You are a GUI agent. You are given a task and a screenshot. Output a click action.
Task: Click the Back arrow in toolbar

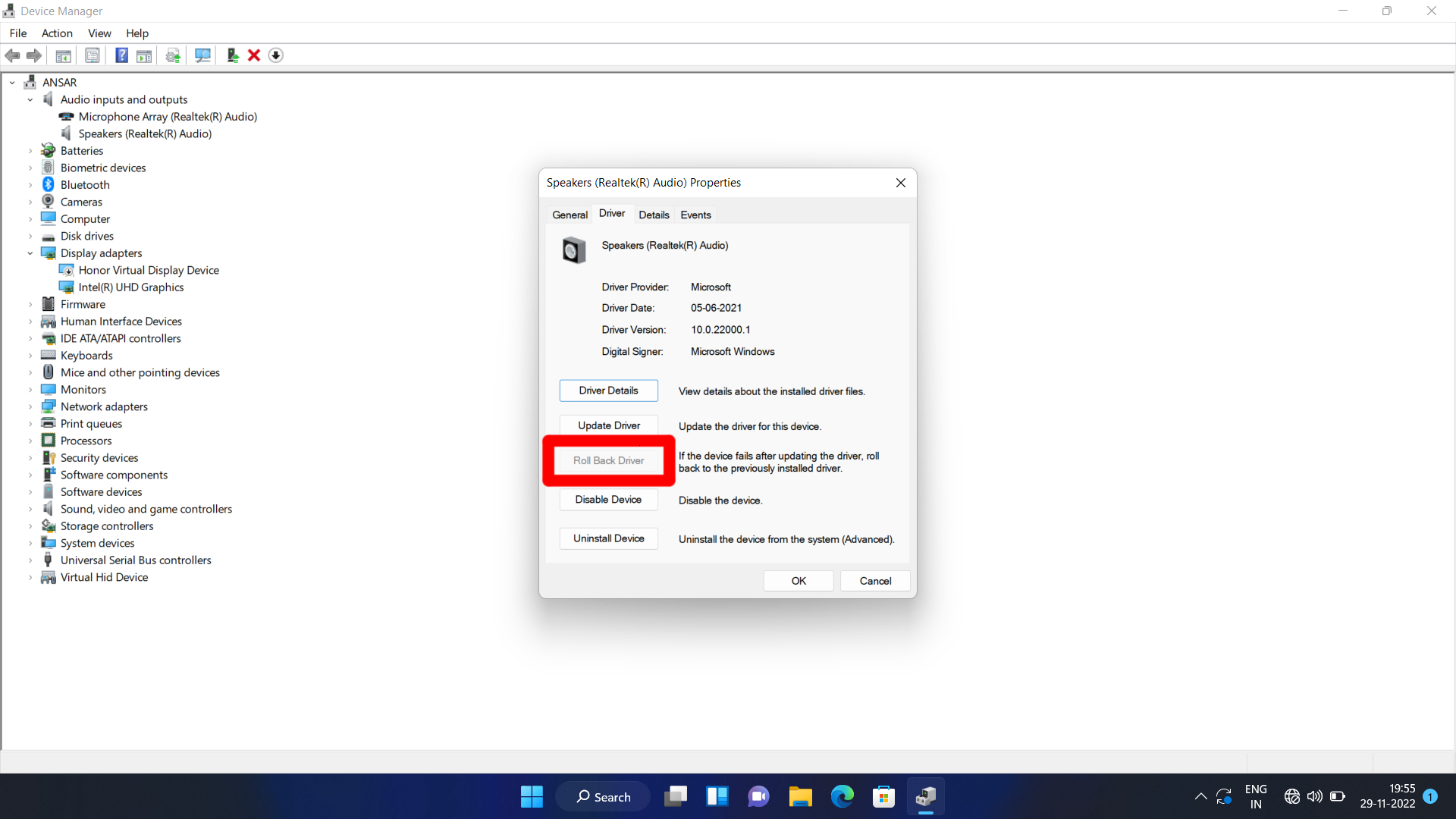point(12,55)
